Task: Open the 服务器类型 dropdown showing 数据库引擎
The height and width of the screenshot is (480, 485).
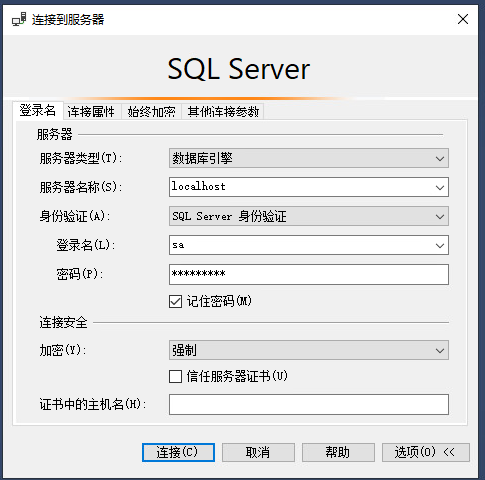Action: 309,158
